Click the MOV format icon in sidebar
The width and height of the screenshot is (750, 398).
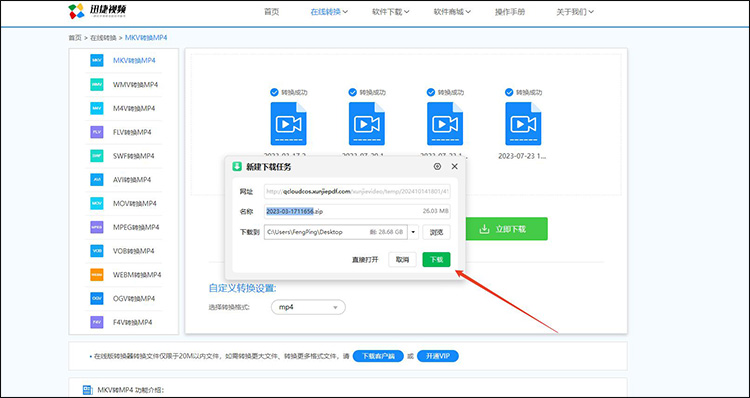click(97, 203)
